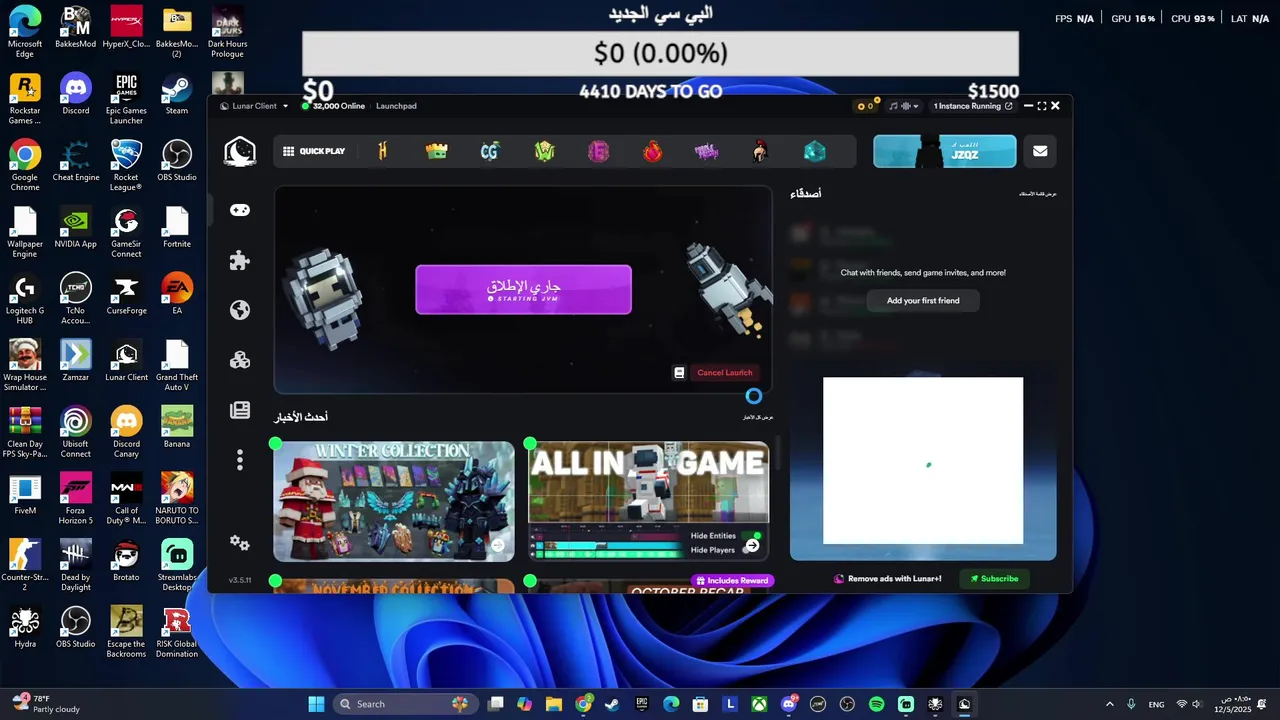Click the view all news link
Screen dimensions: 1280x720
pyautogui.click(x=758, y=417)
